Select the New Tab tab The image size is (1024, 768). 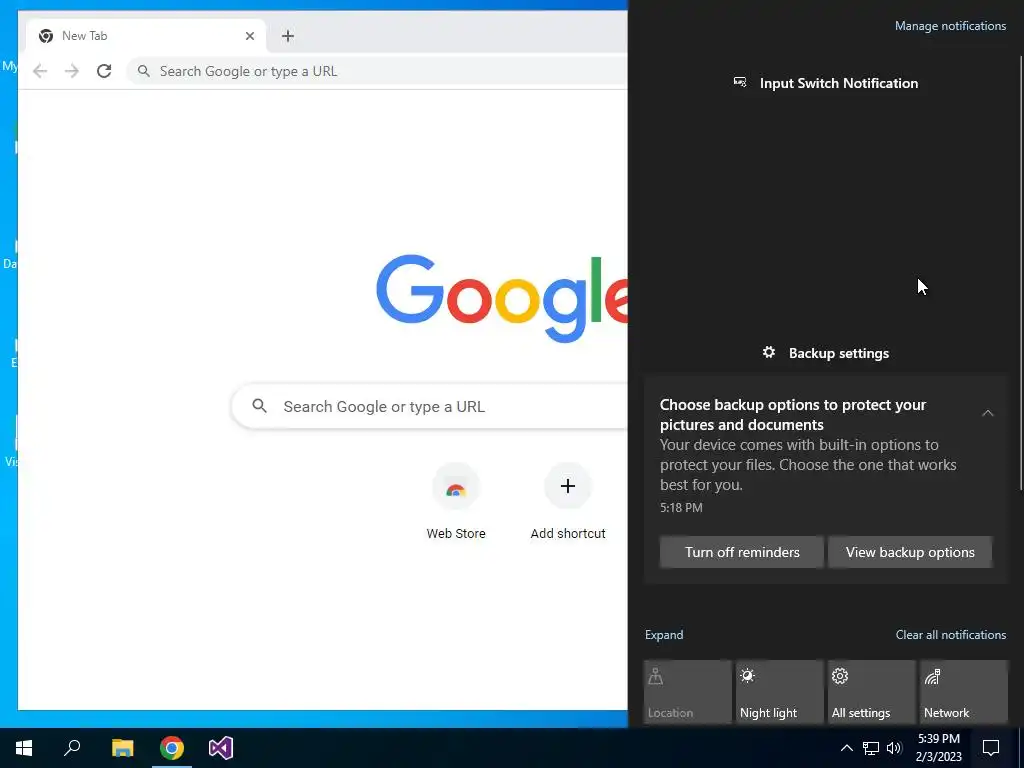pos(146,36)
